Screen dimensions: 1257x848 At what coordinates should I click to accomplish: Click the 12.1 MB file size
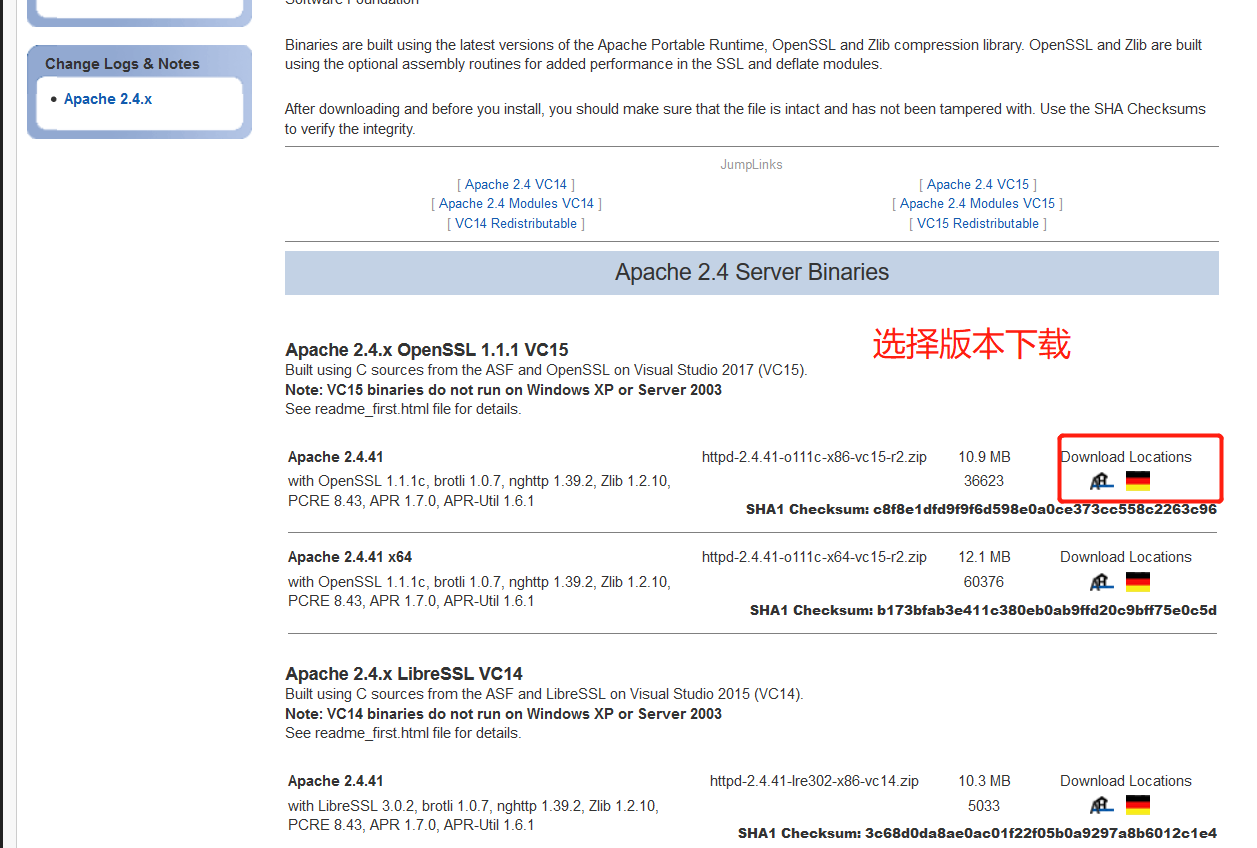click(984, 557)
